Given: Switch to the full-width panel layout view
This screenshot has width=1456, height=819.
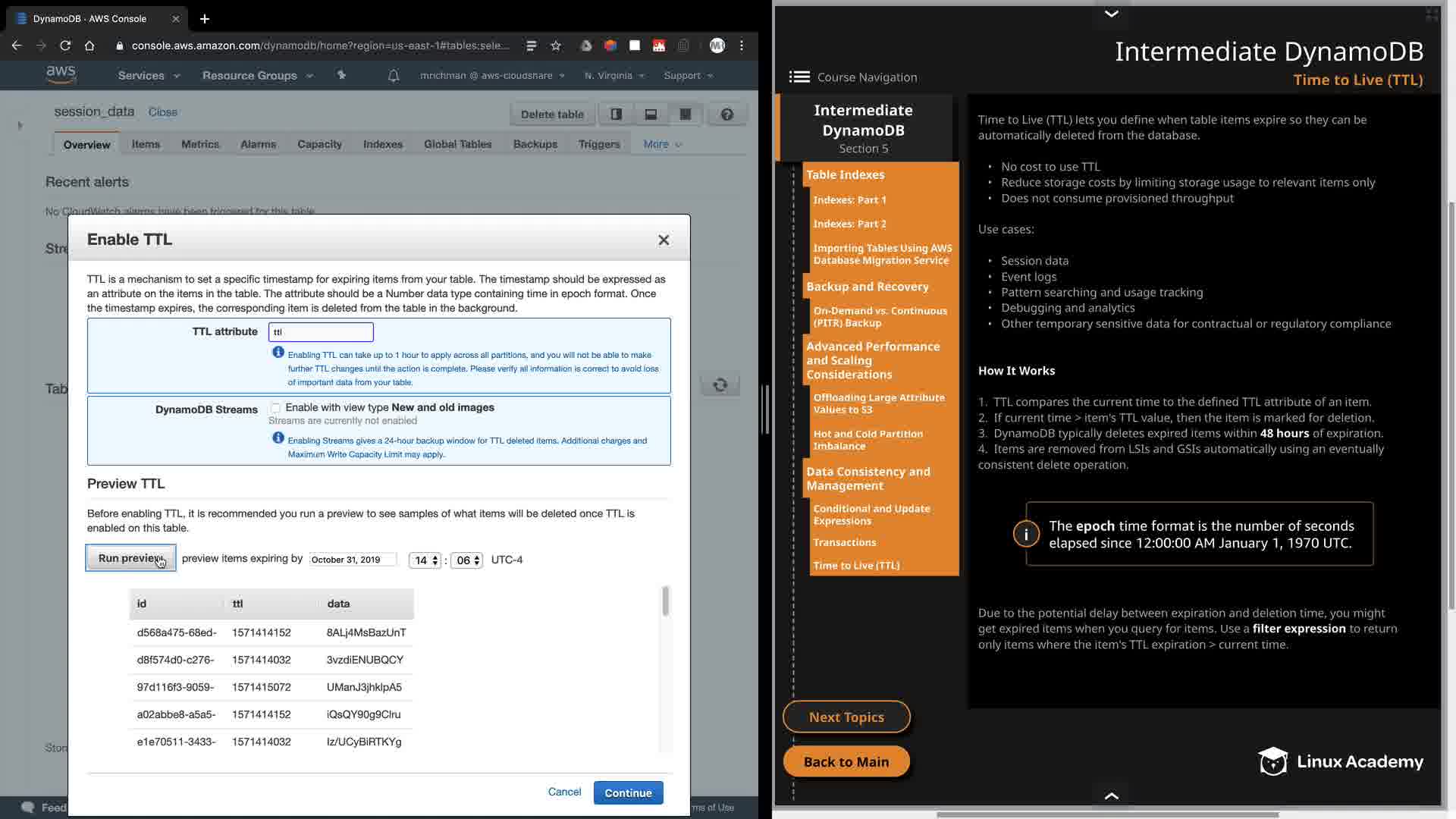Looking at the screenshot, I should pos(685,115).
